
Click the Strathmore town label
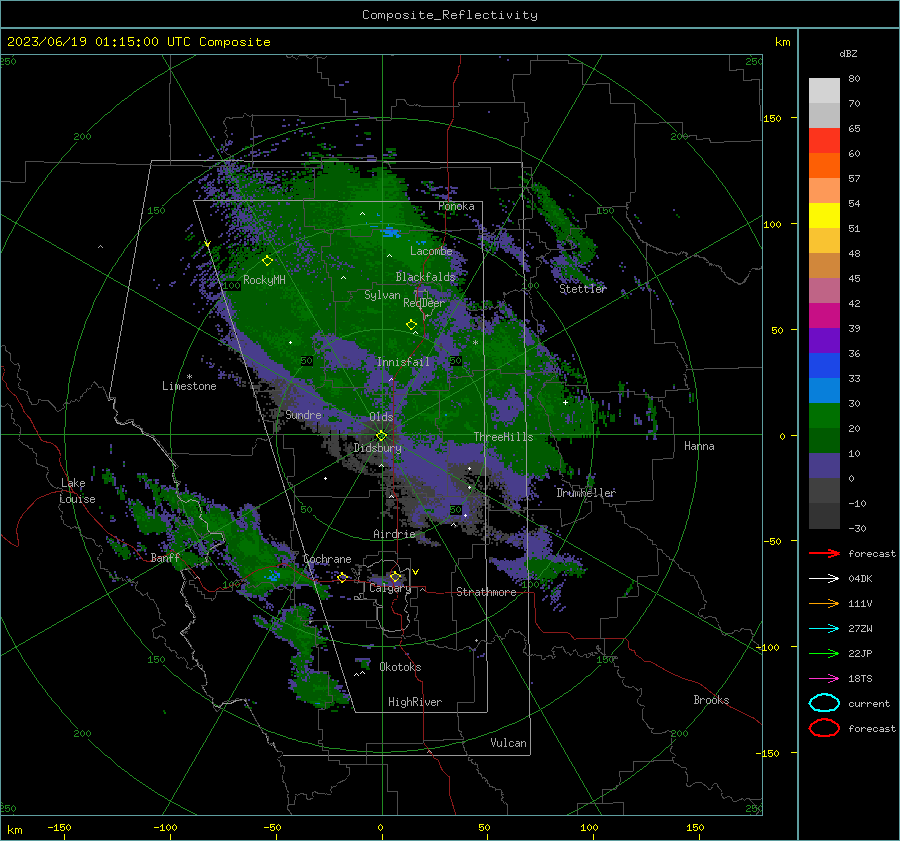(486, 592)
